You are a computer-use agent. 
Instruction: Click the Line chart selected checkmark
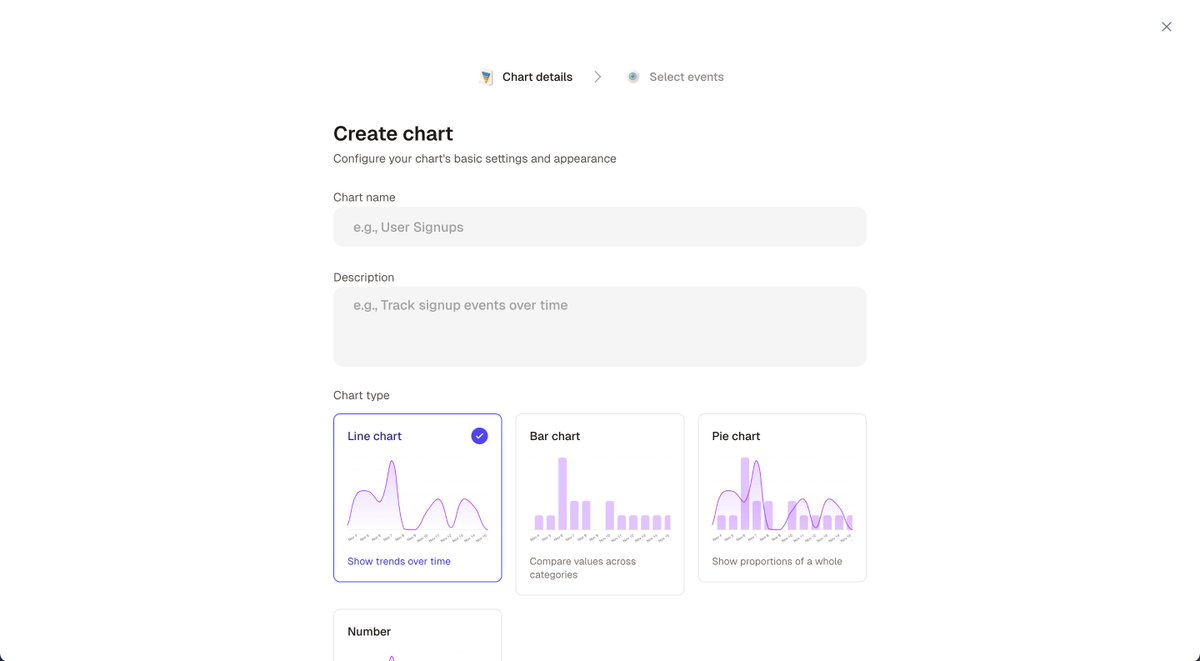click(x=480, y=436)
